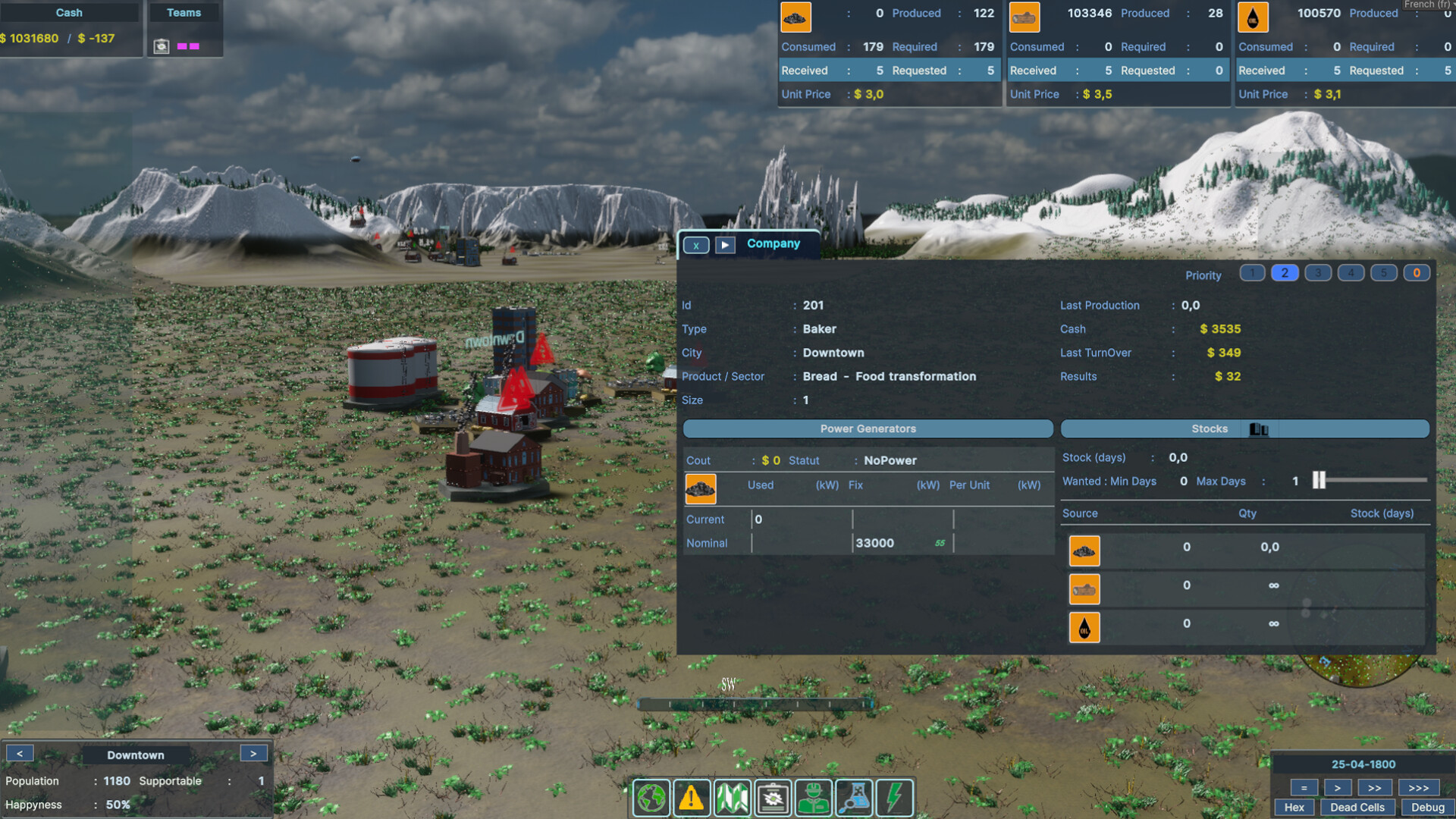Activate fastest speed with the >>> button
Screen dimensions: 1456x819
[x=1418, y=788]
